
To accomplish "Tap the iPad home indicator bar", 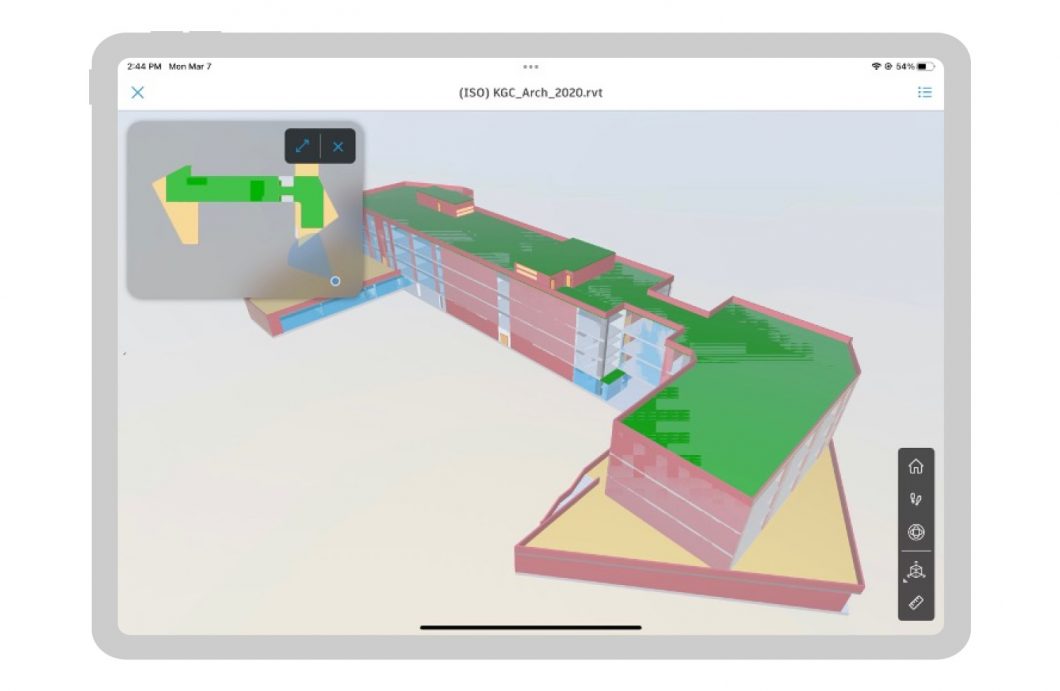I will [x=531, y=627].
